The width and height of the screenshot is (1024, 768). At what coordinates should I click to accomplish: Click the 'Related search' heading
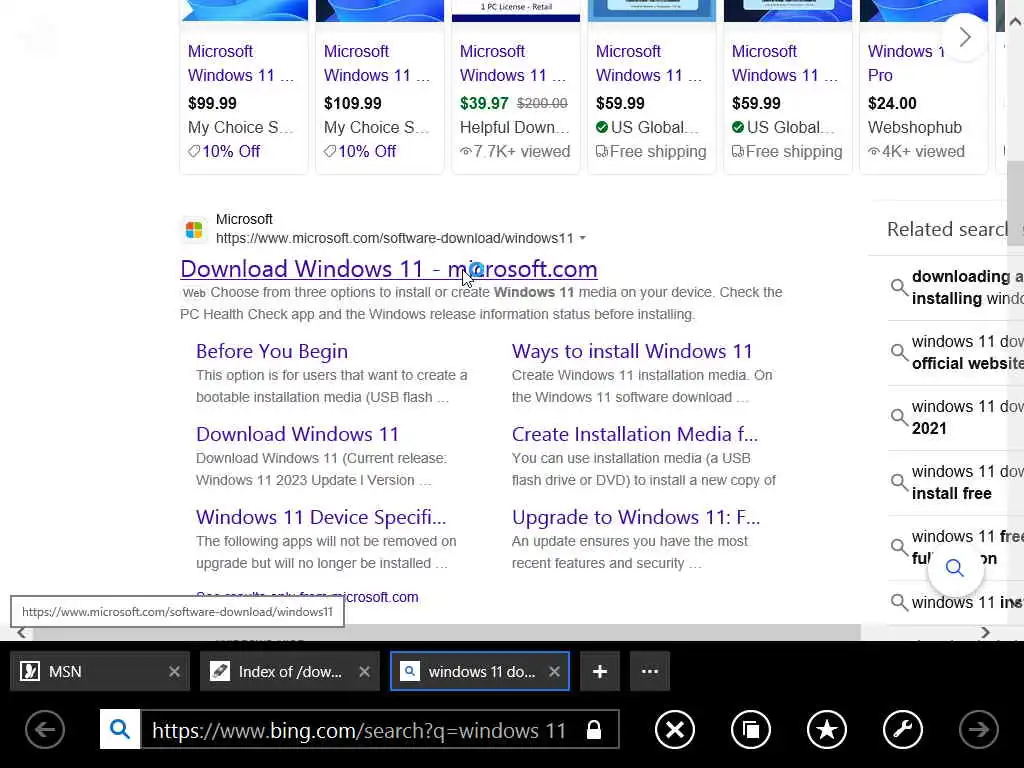tap(948, 229)
